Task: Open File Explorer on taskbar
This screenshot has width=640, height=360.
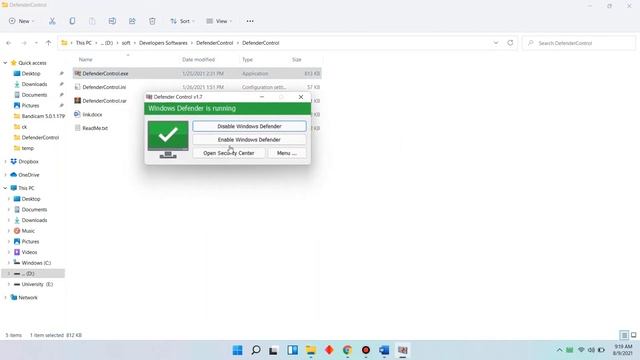Action: click(311, 350)
